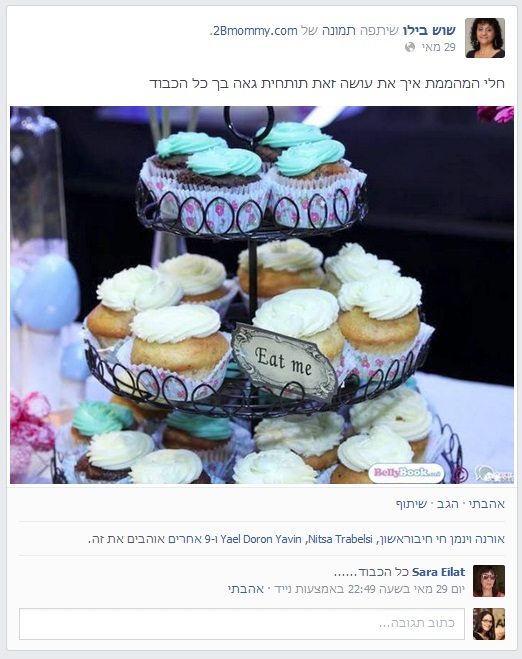522x659 pixels.
Task: Open Sara Eilat's profile name link
Action: [438, 572]
